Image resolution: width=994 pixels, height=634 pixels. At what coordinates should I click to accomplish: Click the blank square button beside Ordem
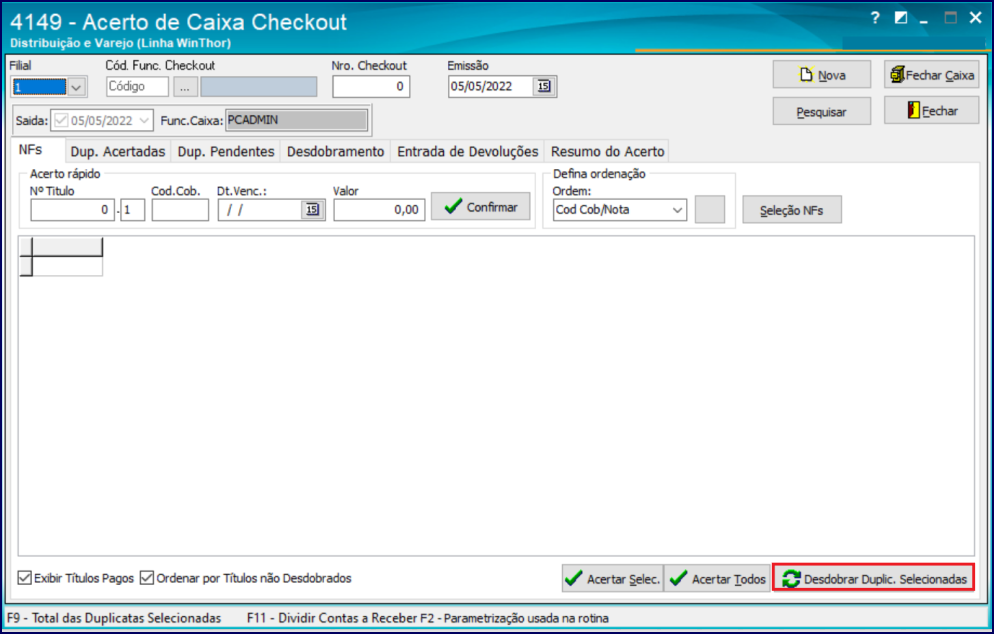710,210
